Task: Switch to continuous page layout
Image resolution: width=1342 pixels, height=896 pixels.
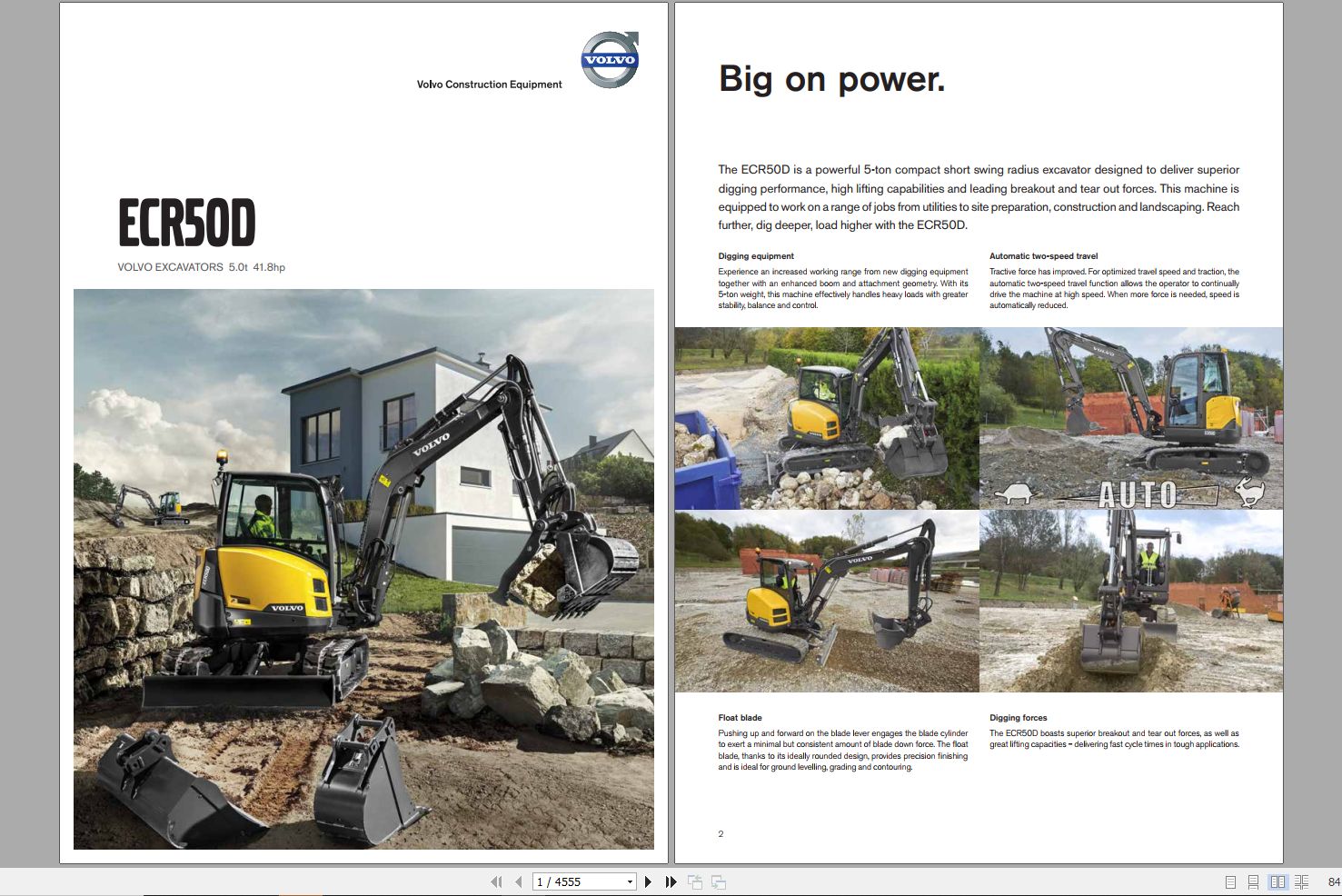Action: [x=1253, y=881]
